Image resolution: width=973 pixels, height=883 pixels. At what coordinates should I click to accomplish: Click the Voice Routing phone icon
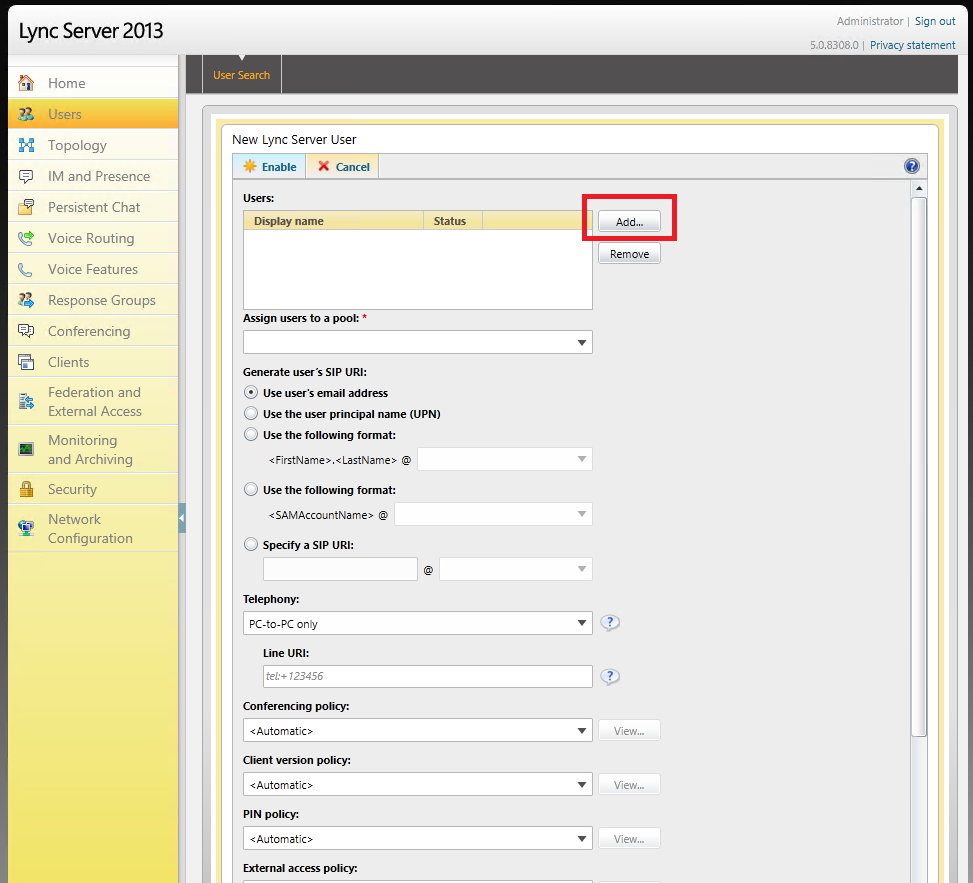pyautogui.click(x=26, y=238)
